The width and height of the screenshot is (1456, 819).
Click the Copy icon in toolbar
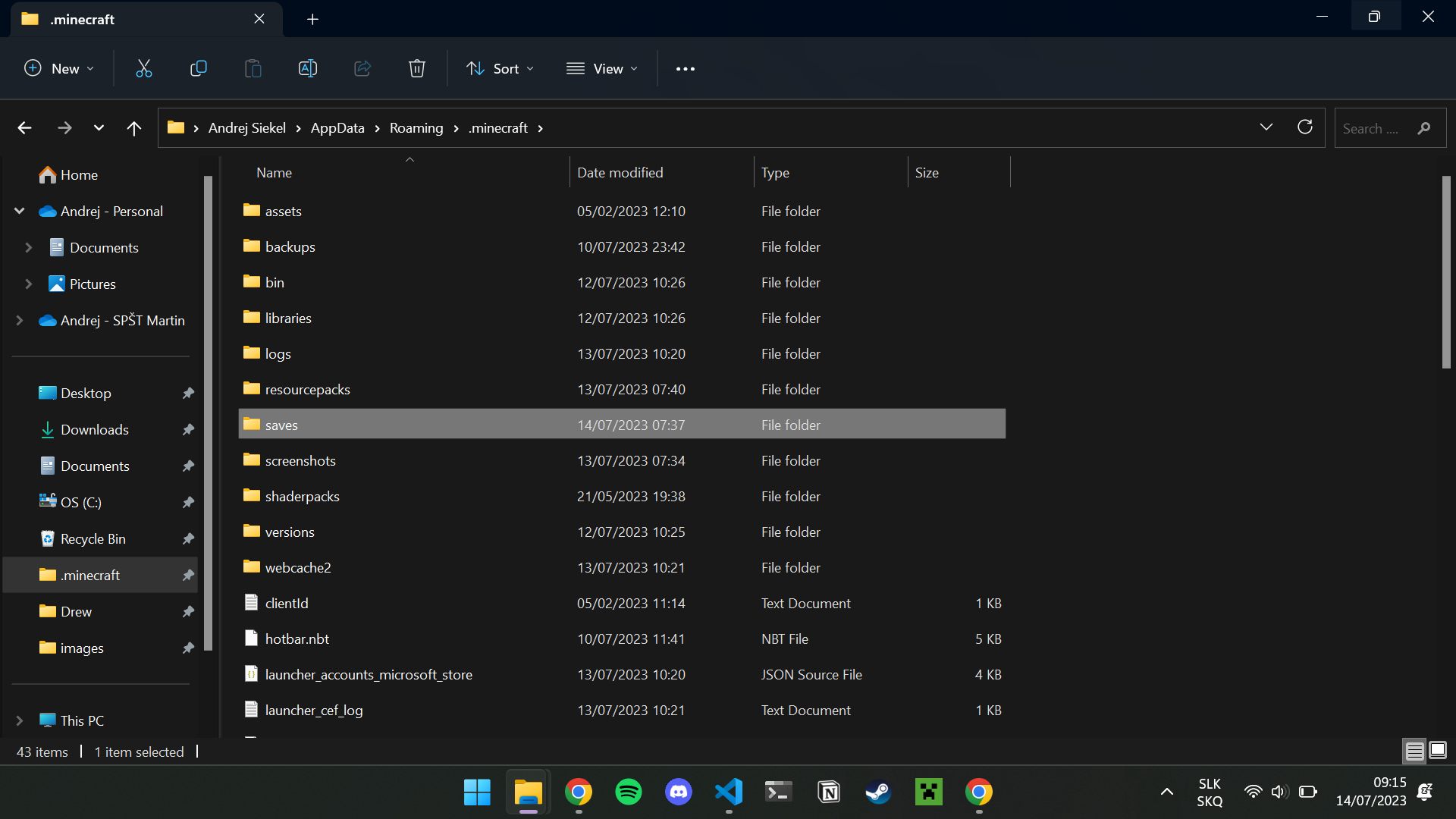pyautogui.click(x=199, y=69)
